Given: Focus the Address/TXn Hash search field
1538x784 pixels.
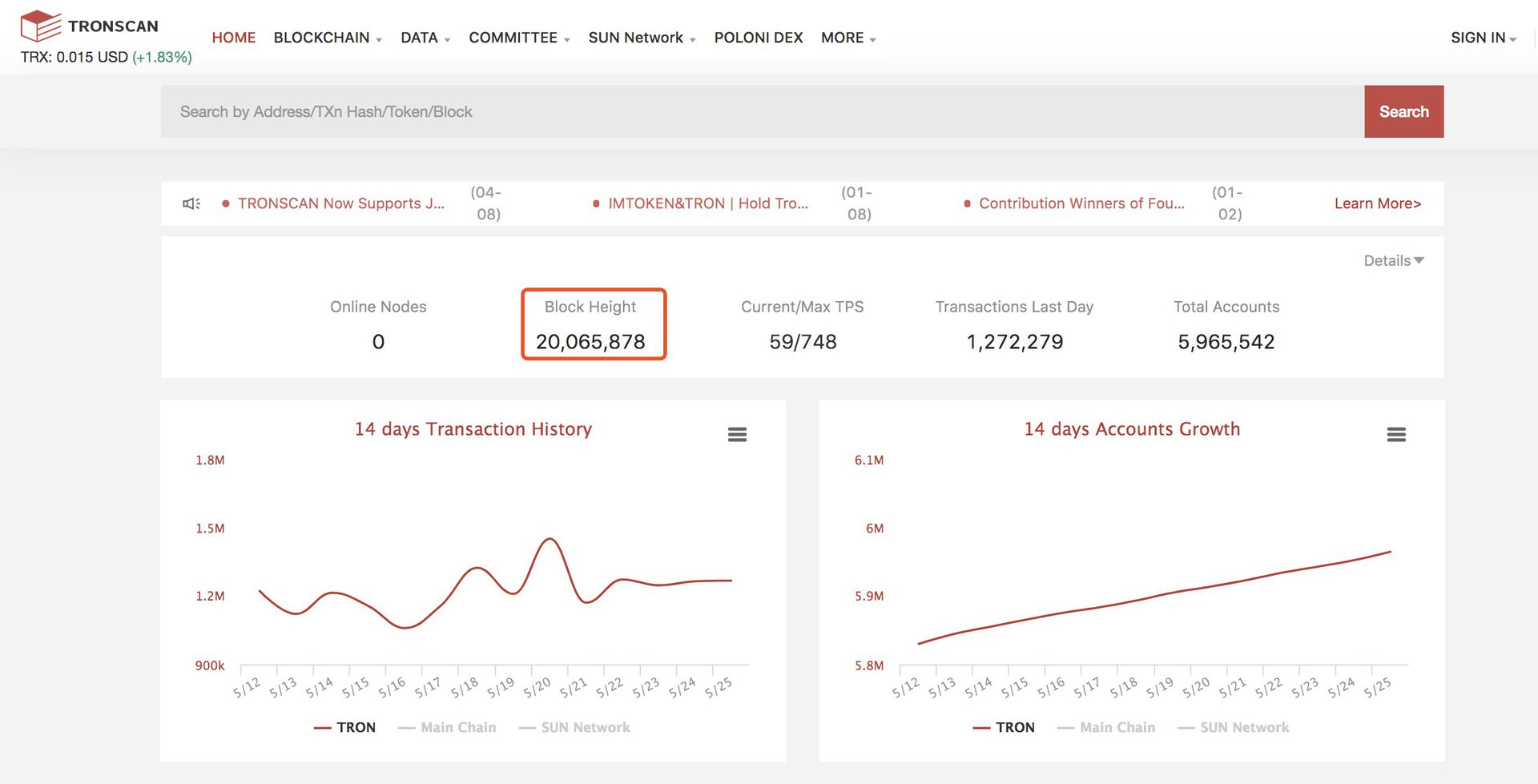Looking at the screenshot, I should 763,111.
